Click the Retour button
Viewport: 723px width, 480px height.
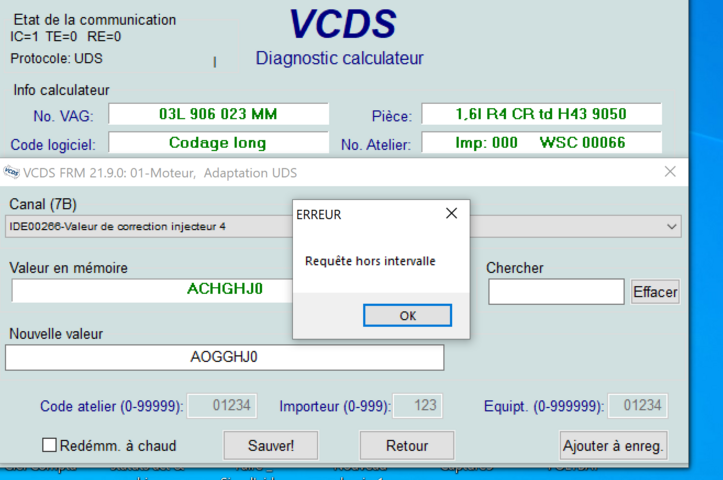click(x=407, y=445)
